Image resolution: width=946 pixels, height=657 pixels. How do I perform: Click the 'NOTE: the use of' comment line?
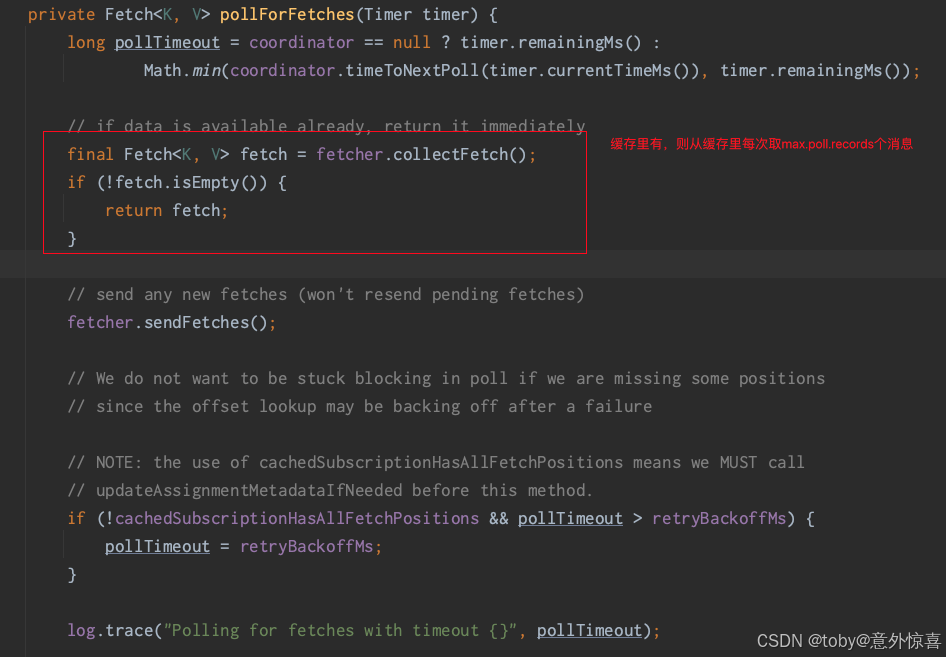pyautogui.click(x=436, y=463)
